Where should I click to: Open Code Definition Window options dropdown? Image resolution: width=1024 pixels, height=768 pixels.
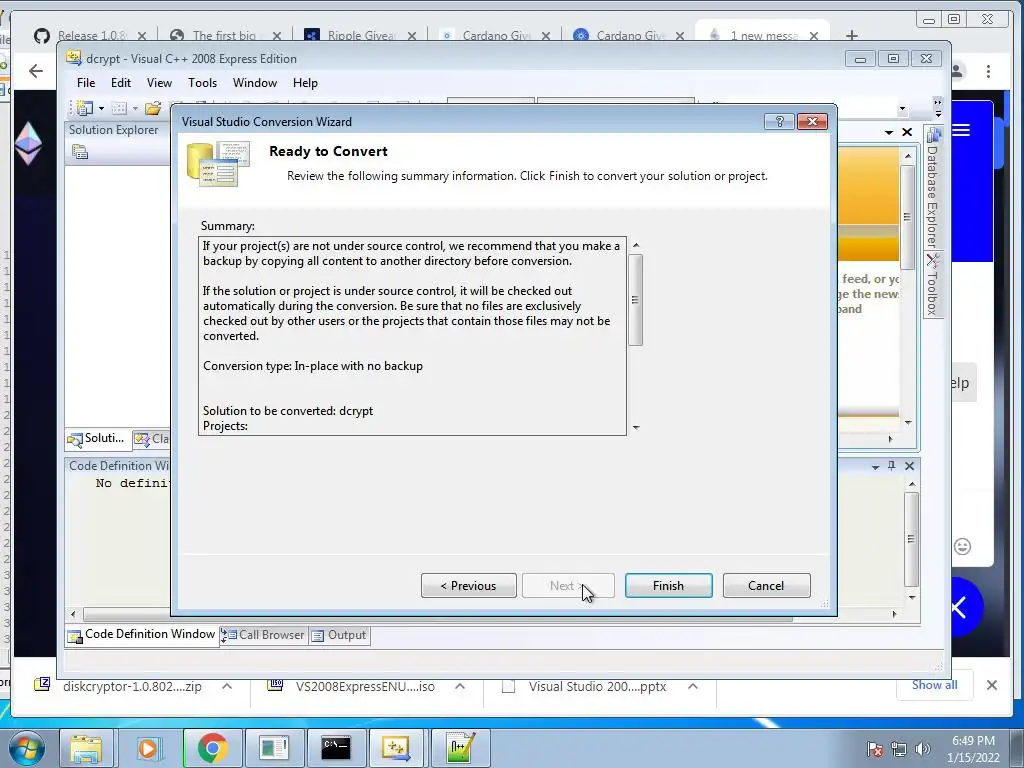pos(875,466)
